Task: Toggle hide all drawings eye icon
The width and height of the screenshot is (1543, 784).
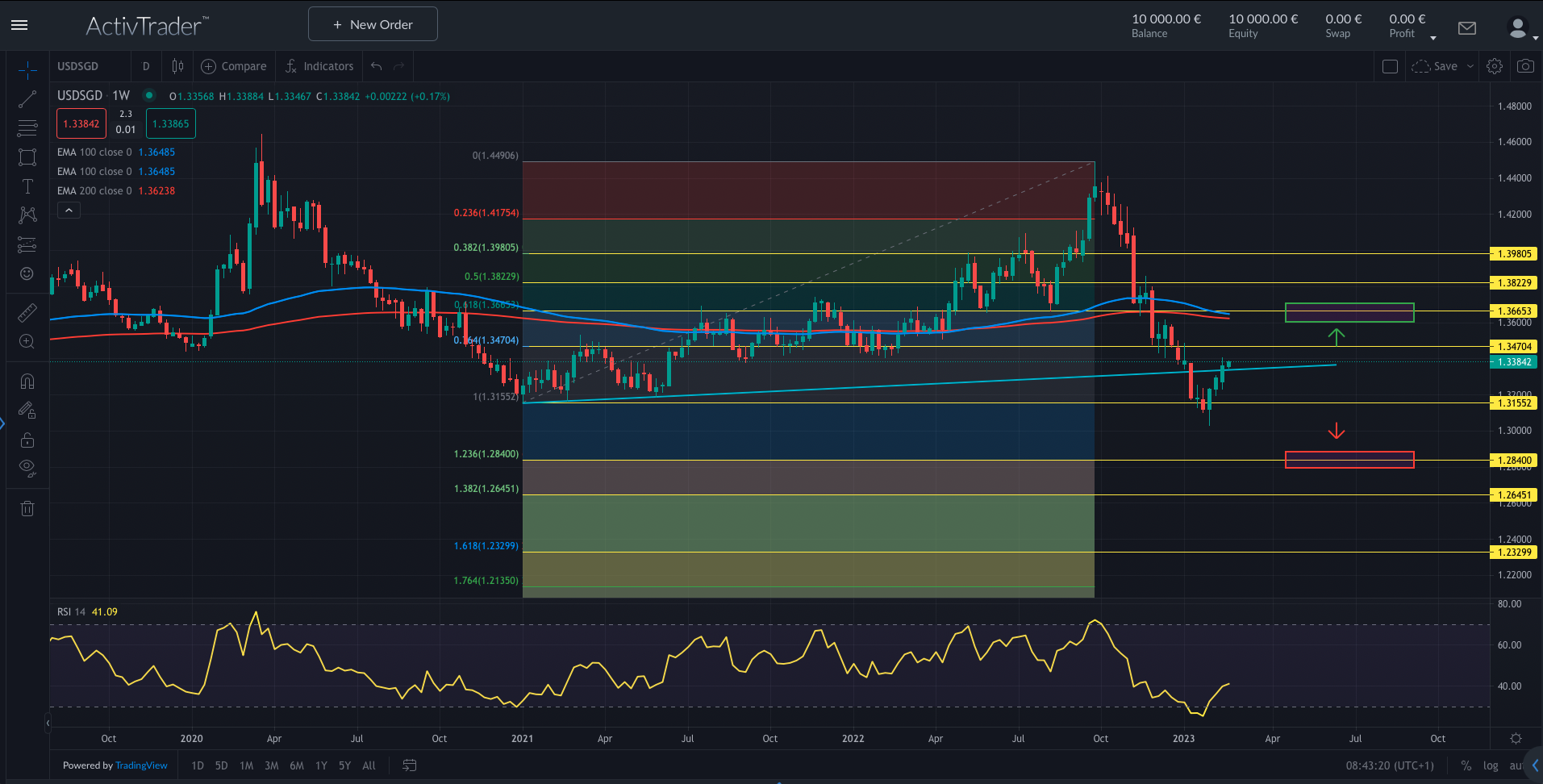Action: click(27, 467)
